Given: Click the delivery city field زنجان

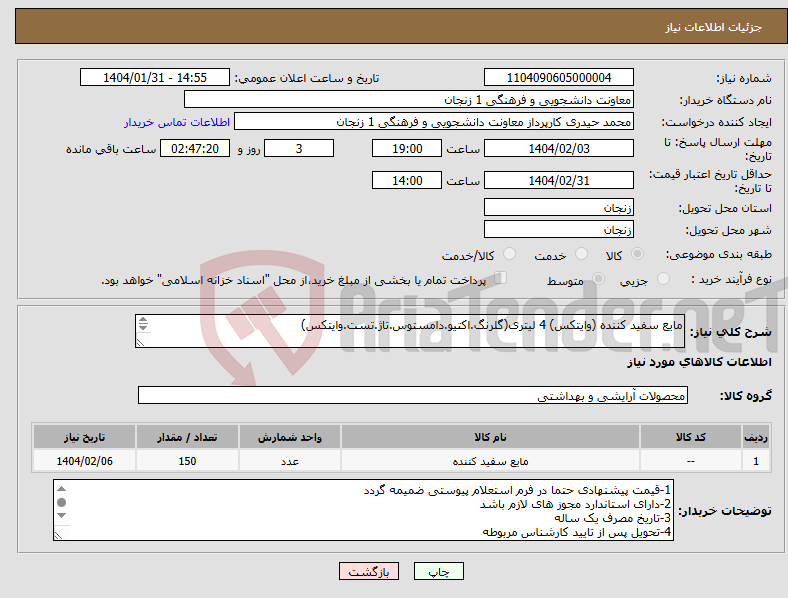Looking at the screenshot, I should coord(559,230).
